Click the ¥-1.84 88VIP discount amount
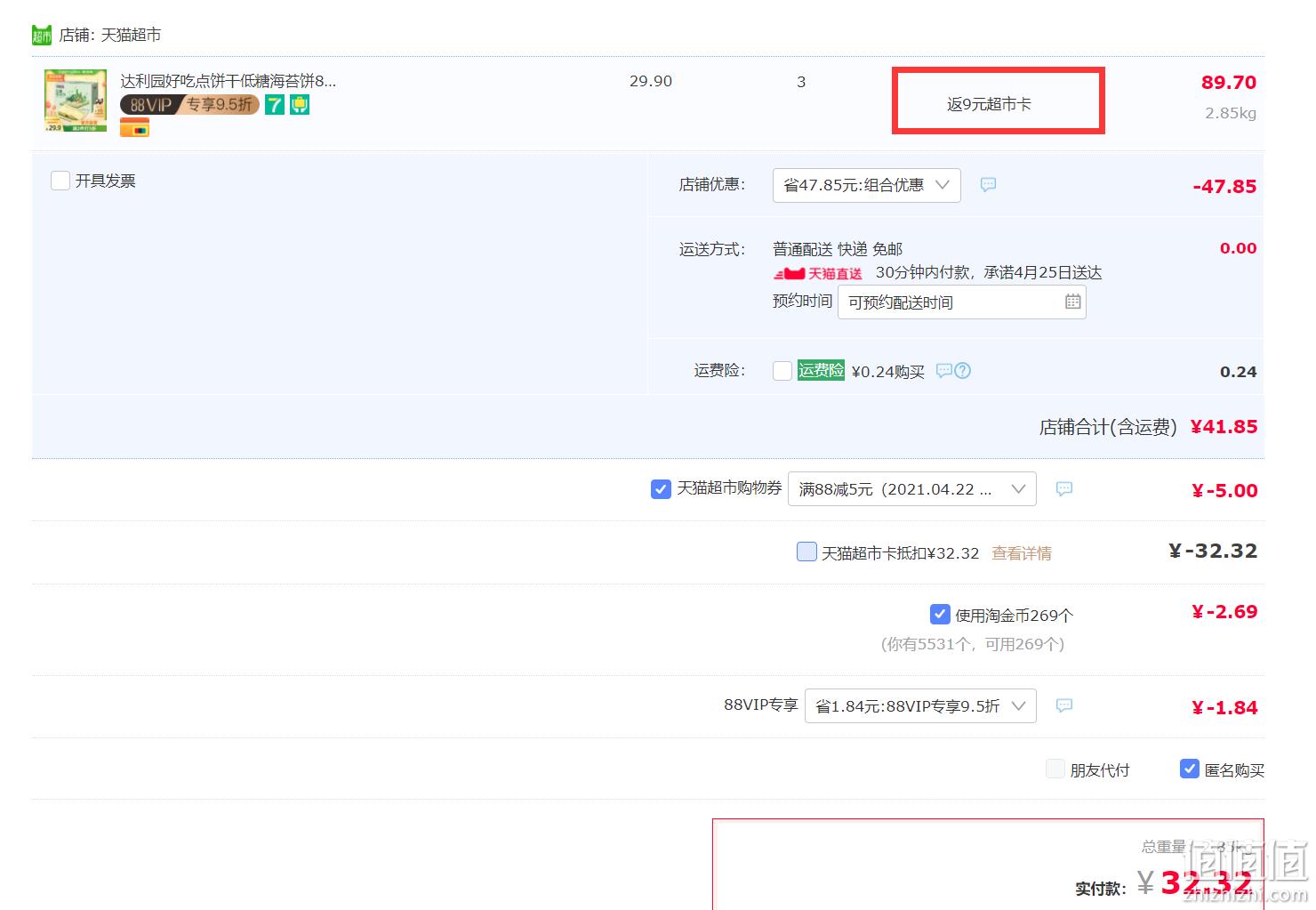This screenshot has width=1316, height=910. coord(1224,708)
